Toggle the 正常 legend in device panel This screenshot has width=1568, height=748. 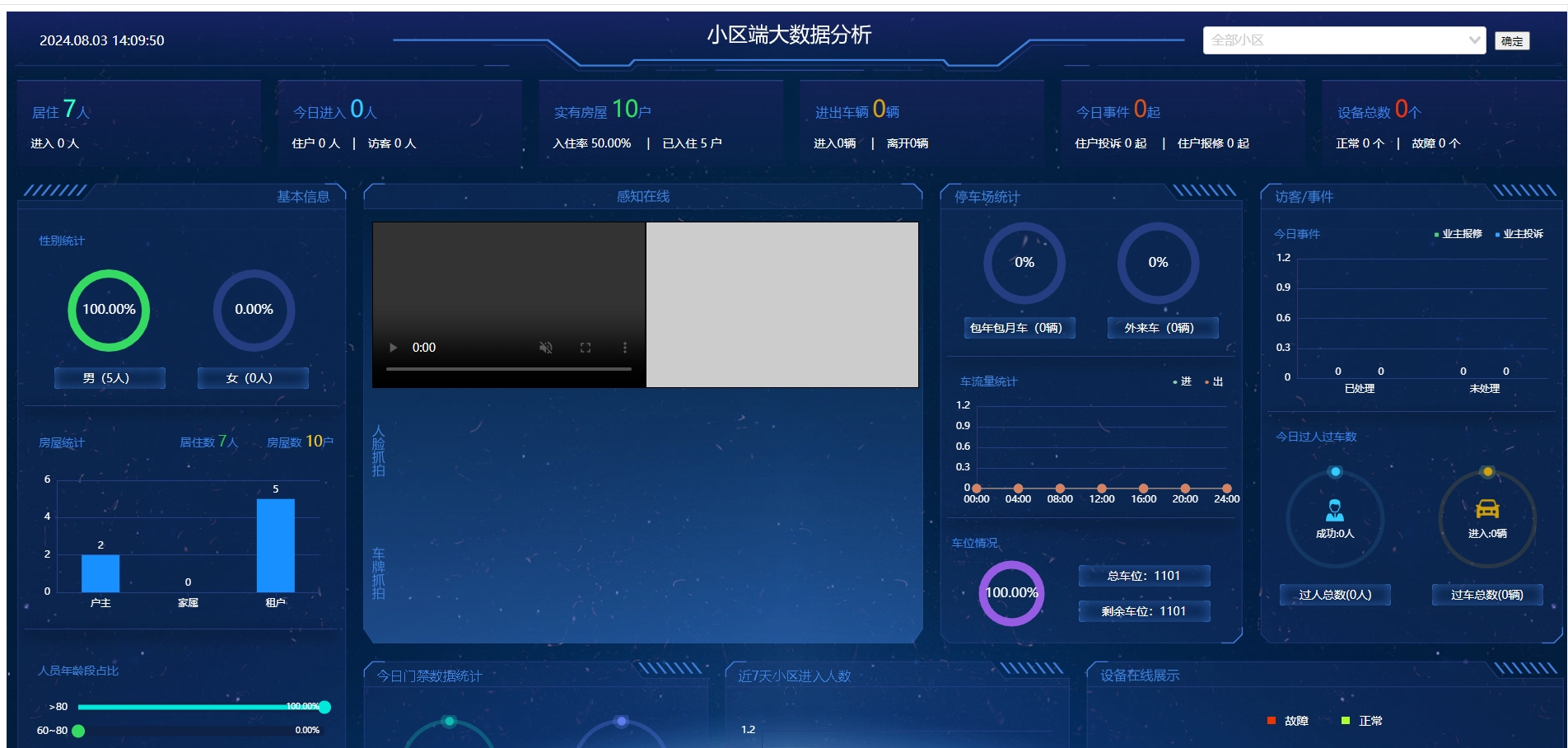coord(1362,721)
